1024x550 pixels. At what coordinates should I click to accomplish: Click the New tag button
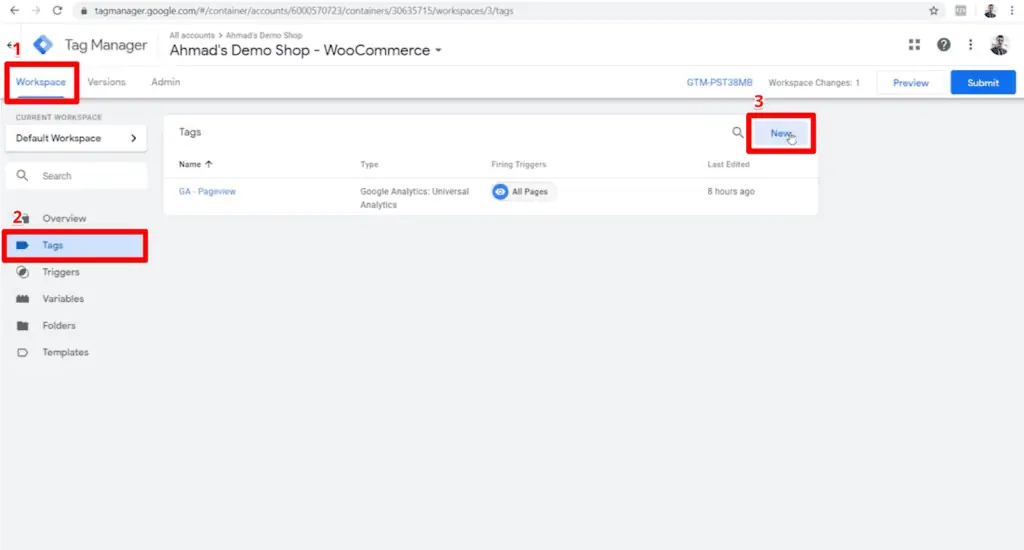(781, 133)
